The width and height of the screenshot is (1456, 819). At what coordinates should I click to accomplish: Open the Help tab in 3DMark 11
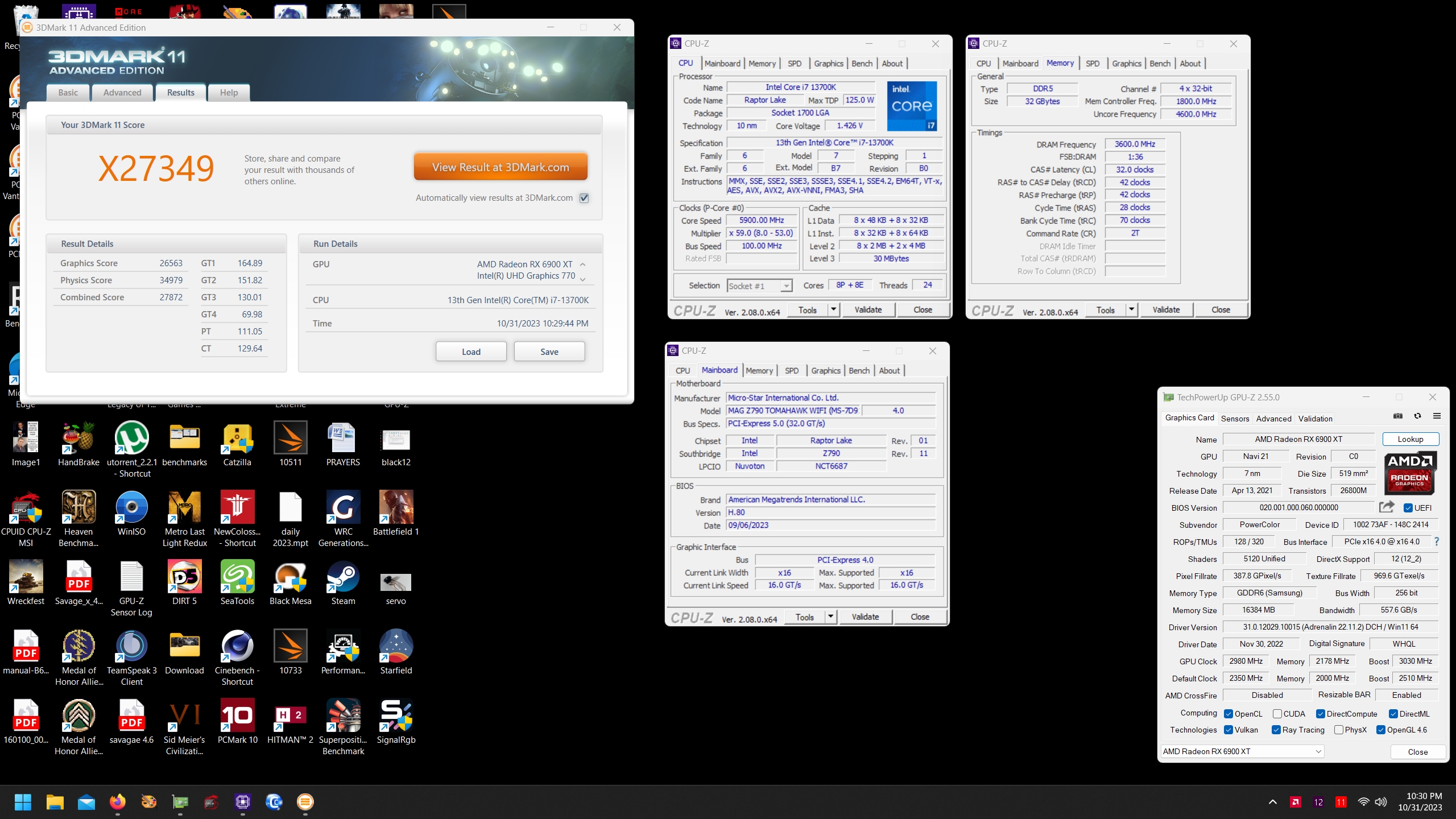(229, 92)
